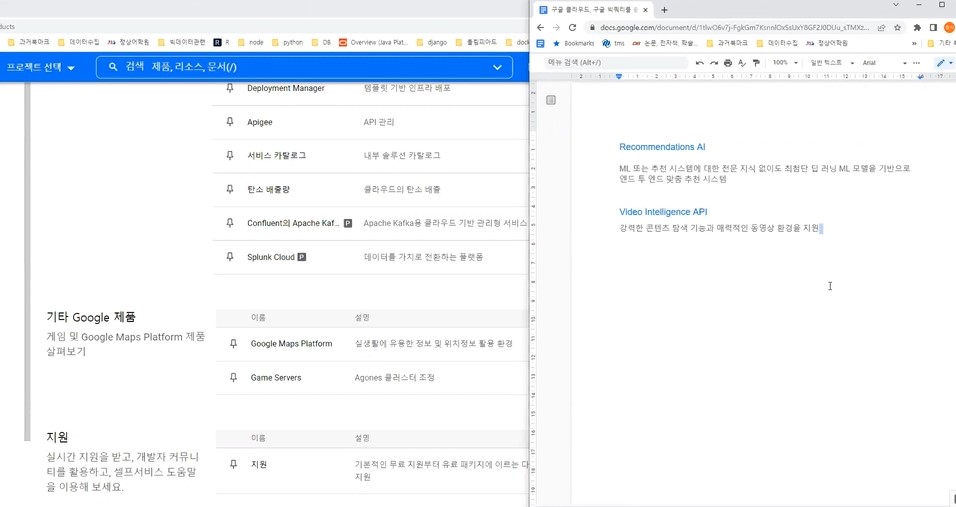Image resolution: width=956 pixels, height=507 pixels.
Task: Show hidden bookmarks overflow chevron
Action: 914,43
